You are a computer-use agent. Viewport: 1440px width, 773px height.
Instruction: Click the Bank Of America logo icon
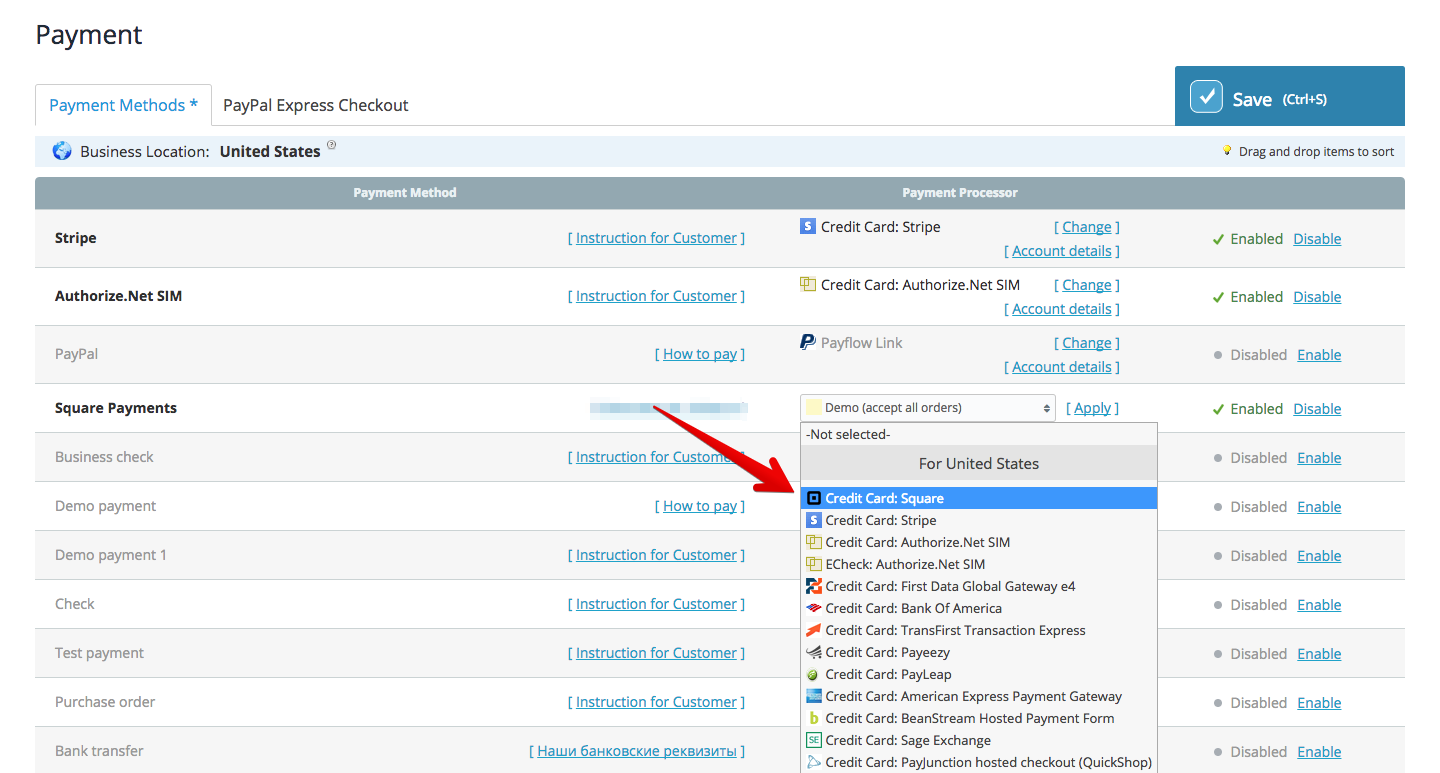click(x=814, y=608)
